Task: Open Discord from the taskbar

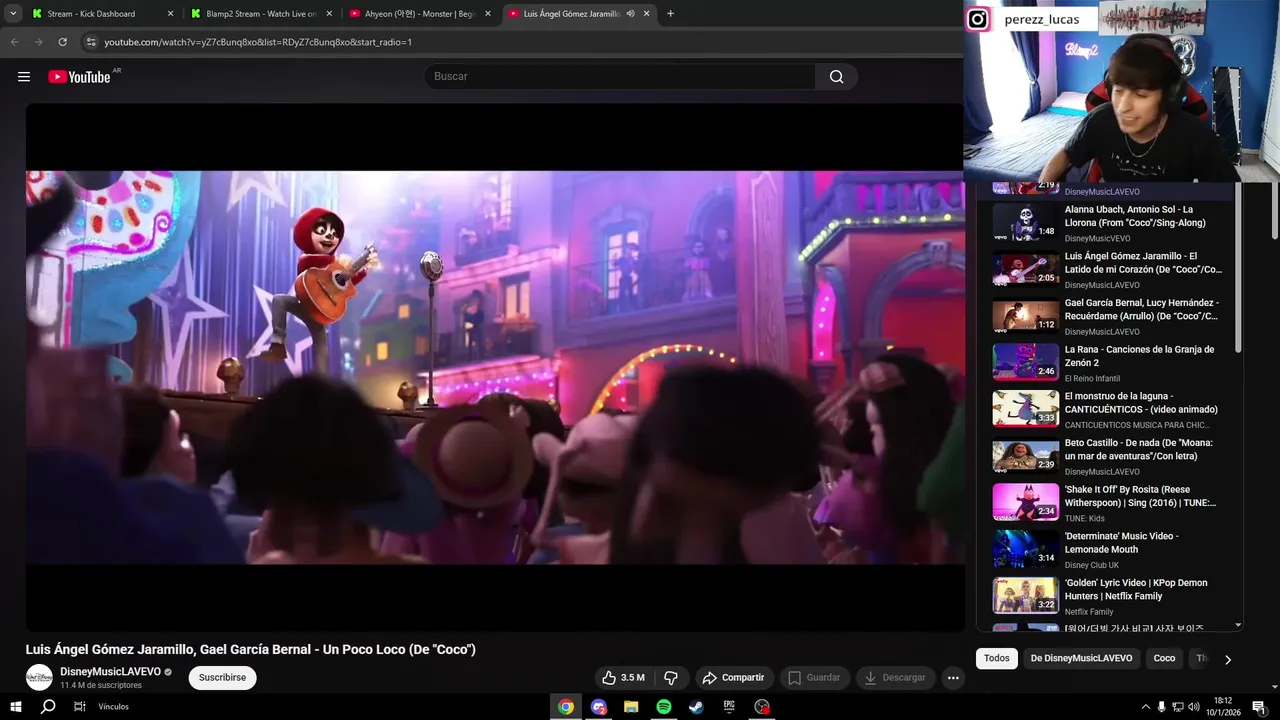Action: (599, 707)
